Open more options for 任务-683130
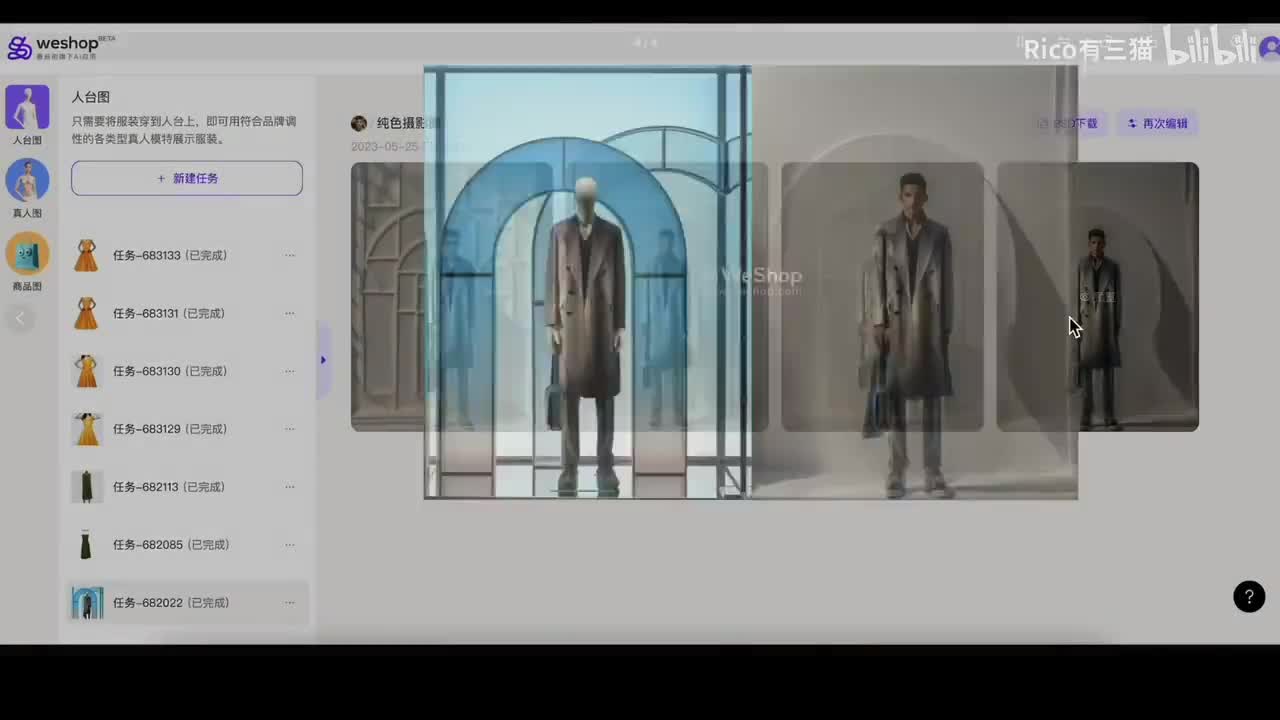Viewport: 1280px width, 720px height. coord(289,371)
